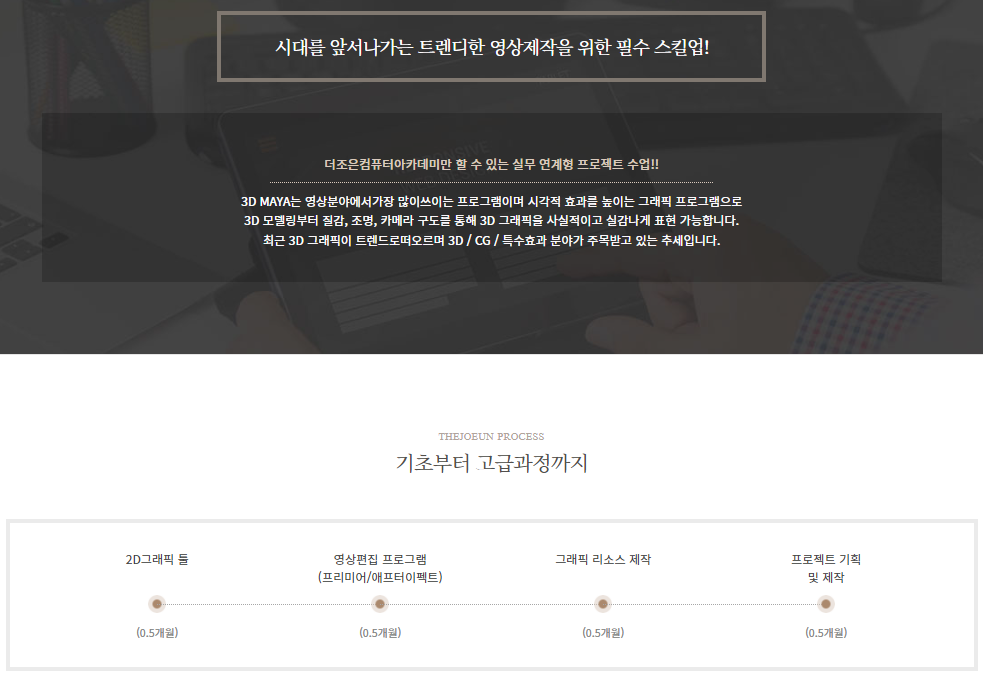The image size is (983, 678).
Task: Click the (0.5개월) duration below 영상편집 프로그램
Action: coord(380,632)
